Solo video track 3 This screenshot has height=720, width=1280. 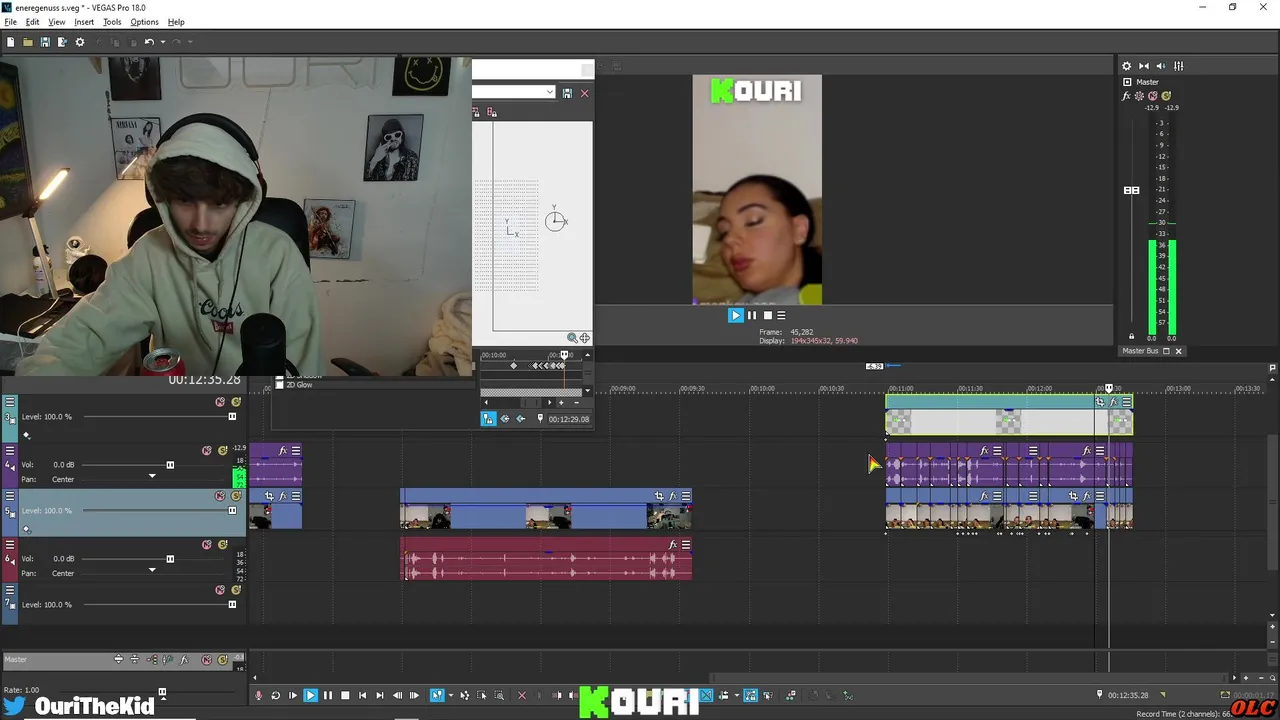click(x=236, y=402)
